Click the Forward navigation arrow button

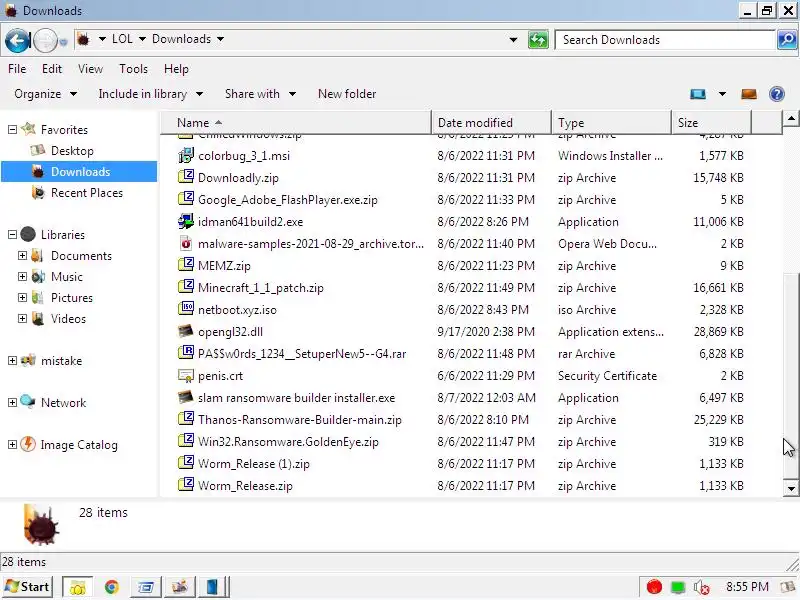[45, 40]
